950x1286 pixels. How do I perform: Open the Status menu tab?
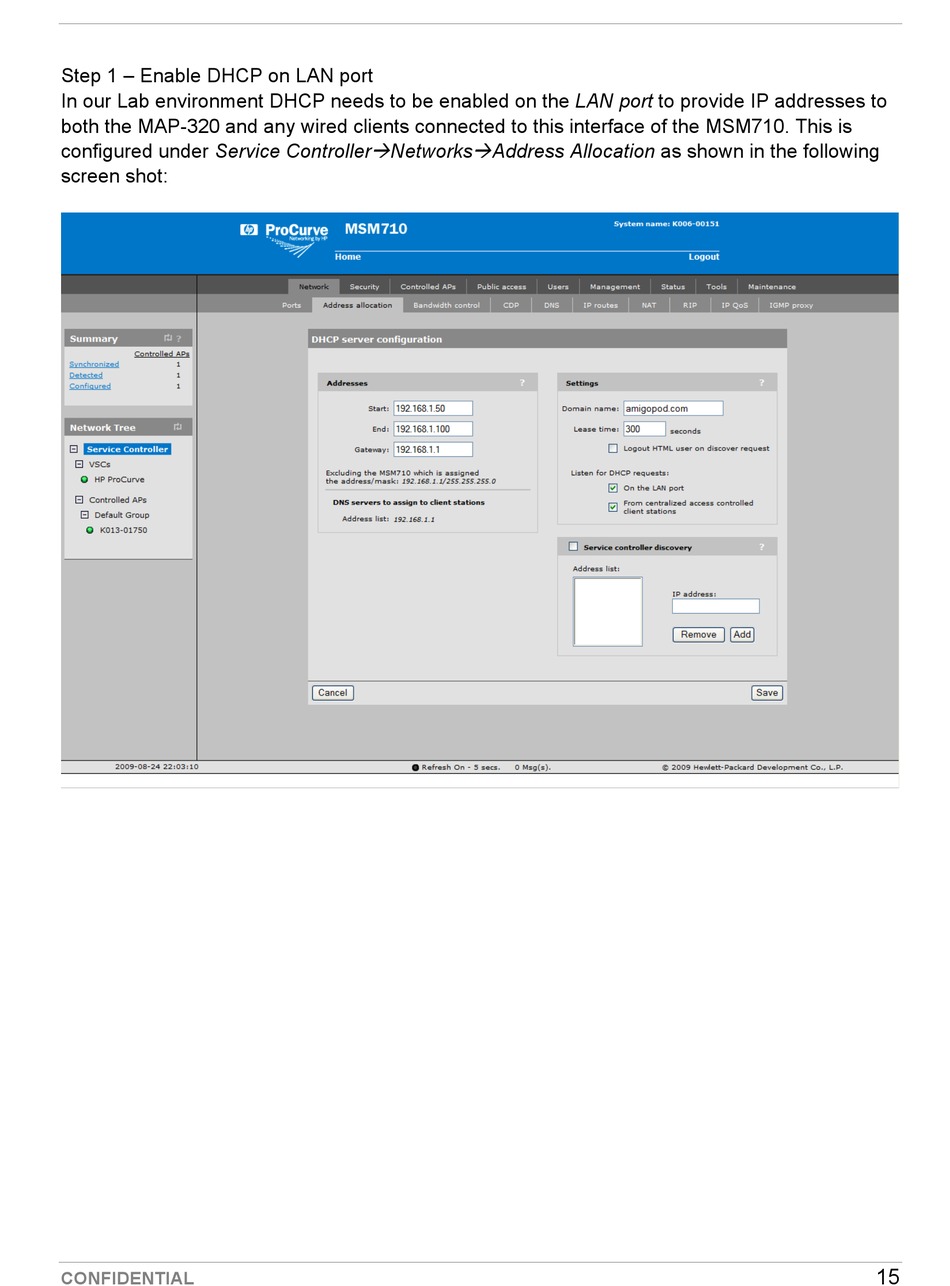point(673,287)
